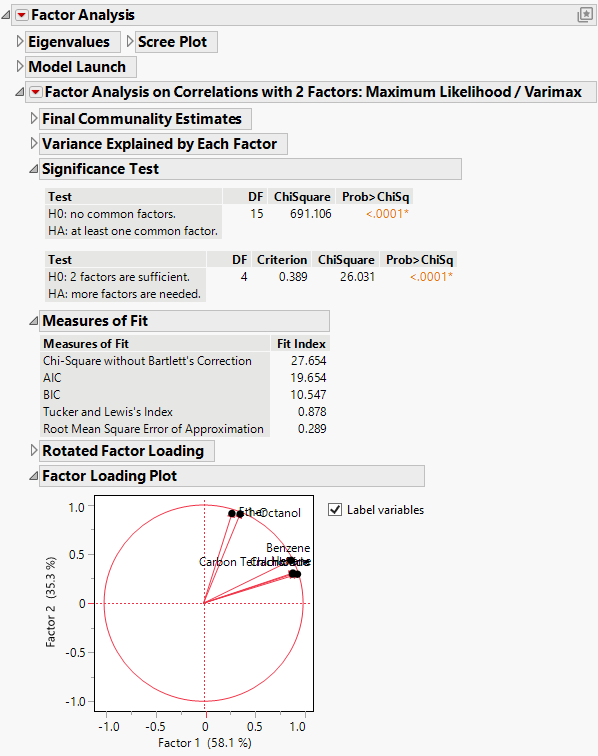Image resolution: width=598 pixels, height=756 pixels.
Task: Click the BIC fit index 10.547
Action: (308, 394)
